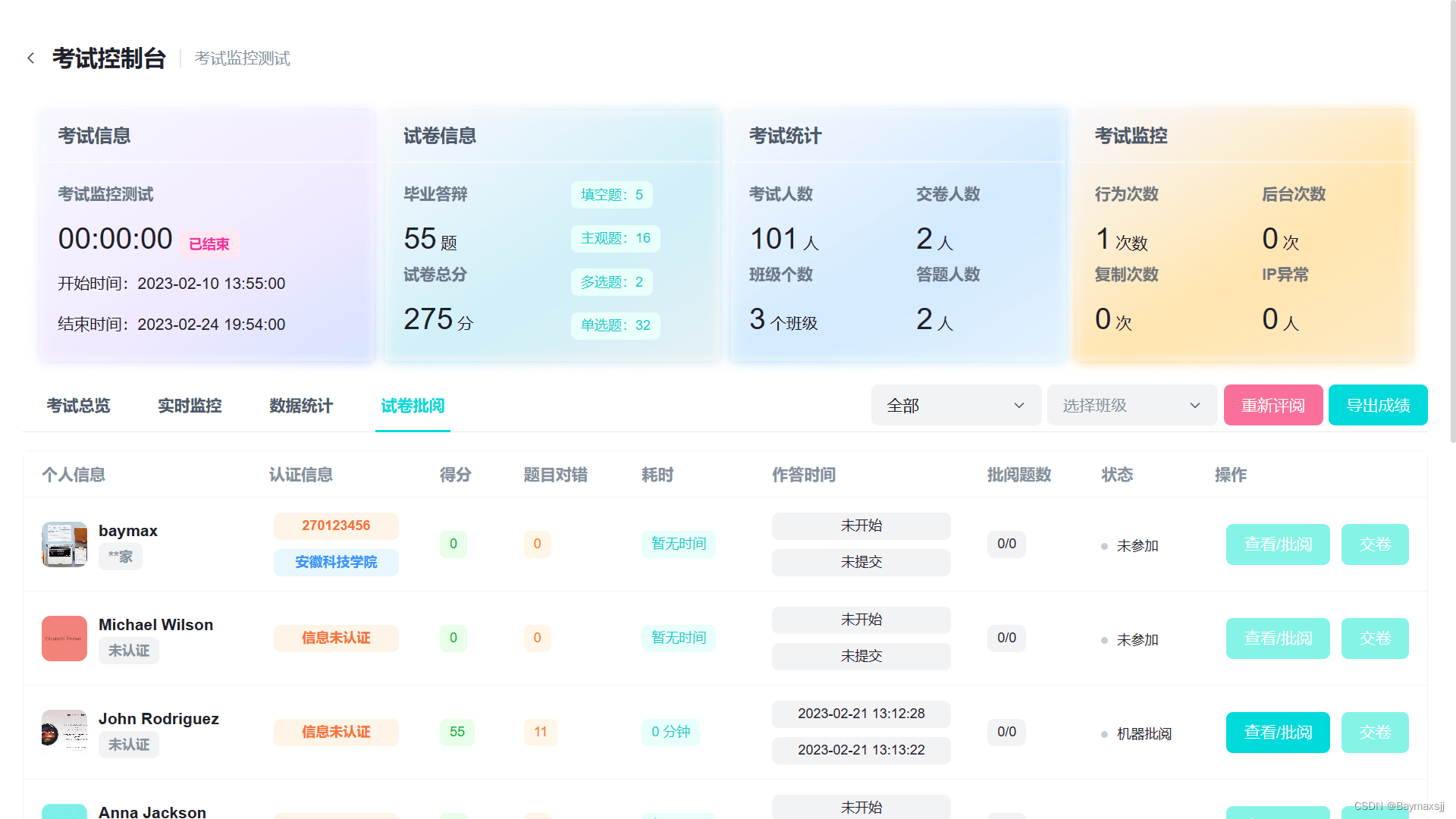The image size is (1456, 819).
Task: Collapse the 全部 dropdown chevron
Action: (x=1019, y=405)
